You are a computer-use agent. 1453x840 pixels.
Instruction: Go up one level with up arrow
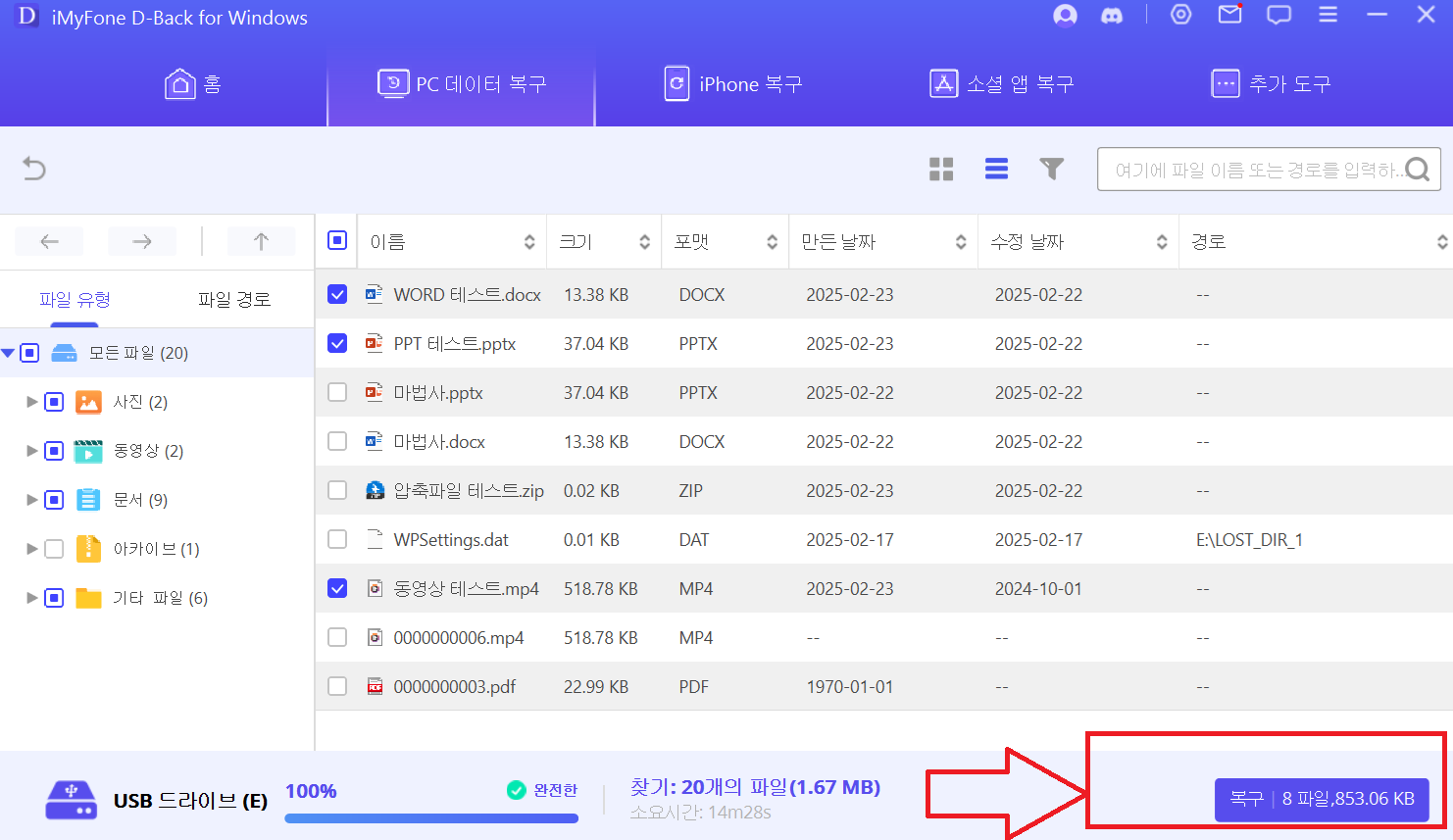point(261,241)
